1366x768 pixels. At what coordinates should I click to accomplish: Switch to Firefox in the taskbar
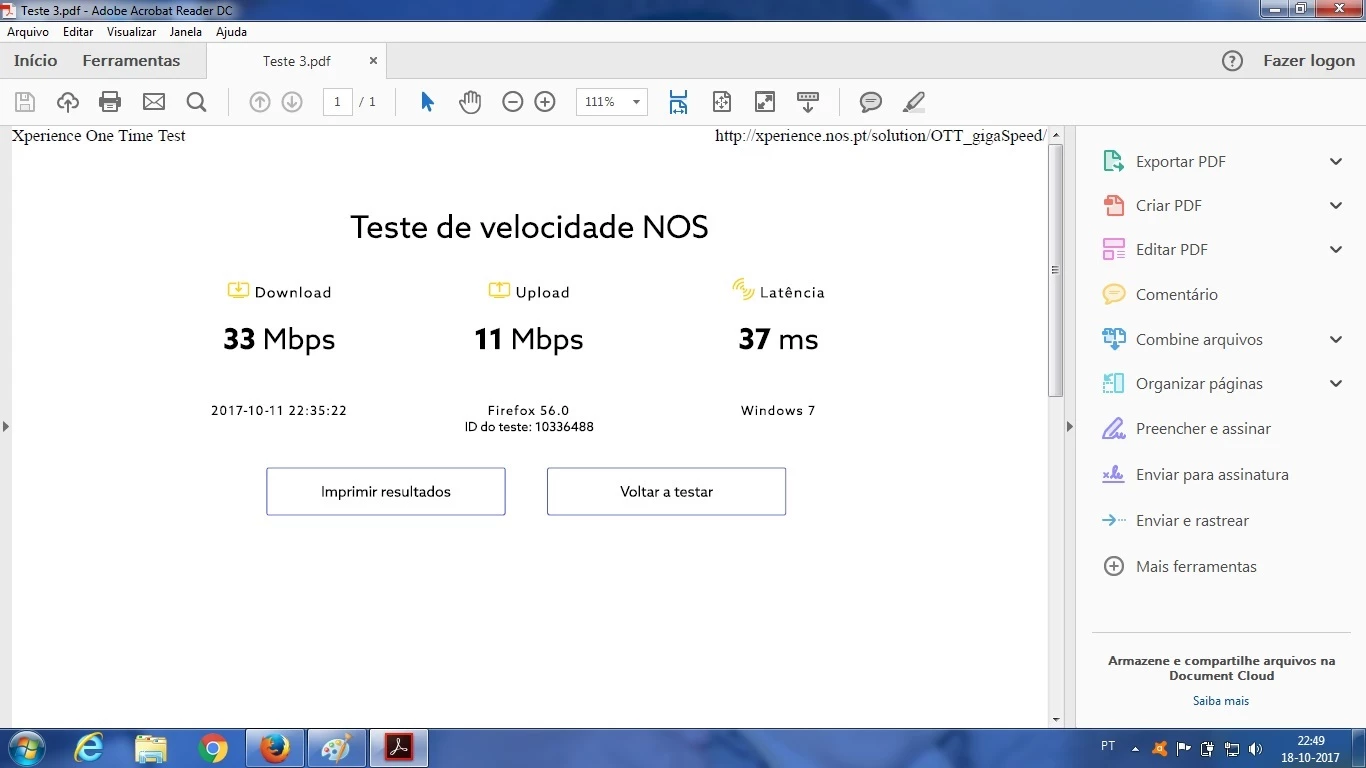point(274,748)
